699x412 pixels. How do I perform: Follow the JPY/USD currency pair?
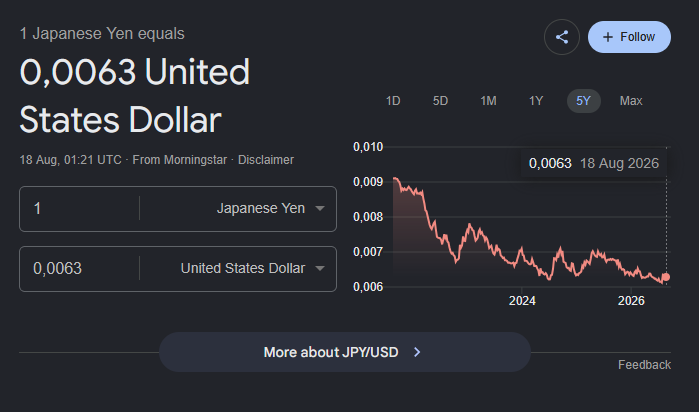point(629,37)
